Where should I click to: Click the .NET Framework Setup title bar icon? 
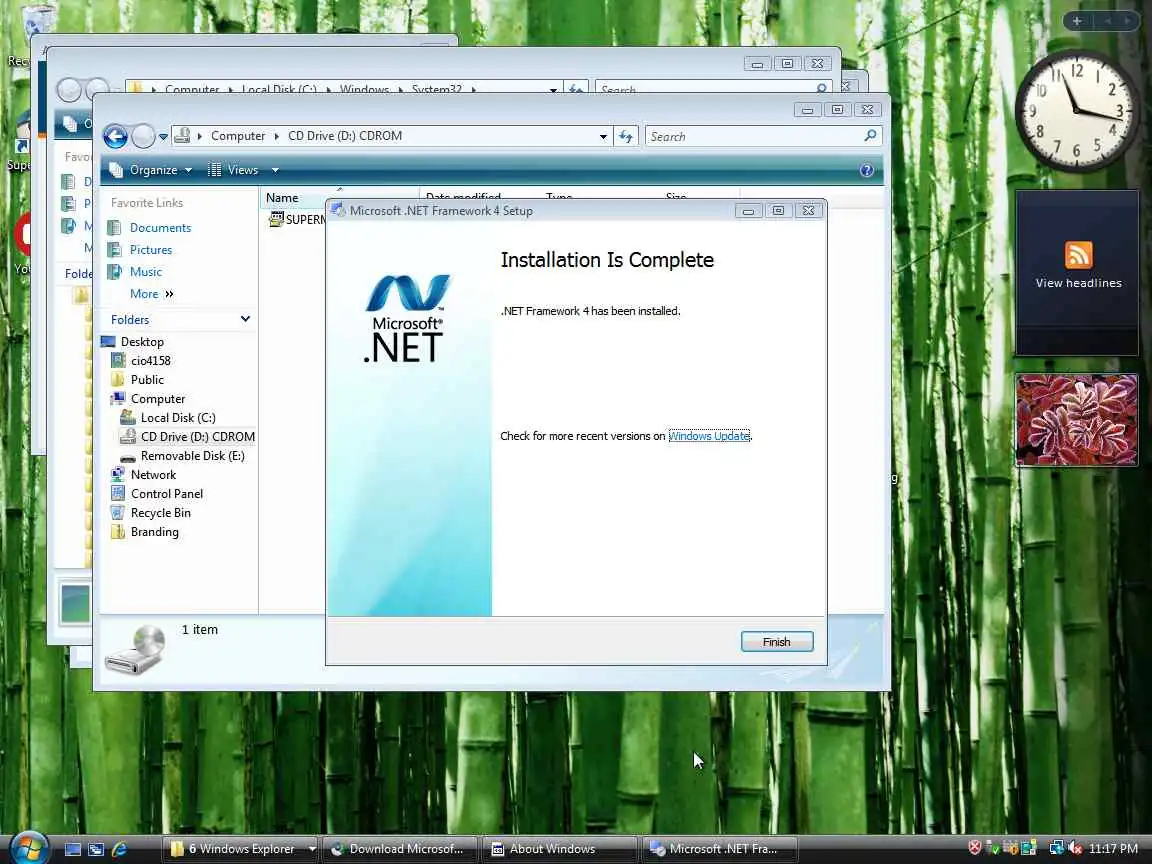[338, 210]
